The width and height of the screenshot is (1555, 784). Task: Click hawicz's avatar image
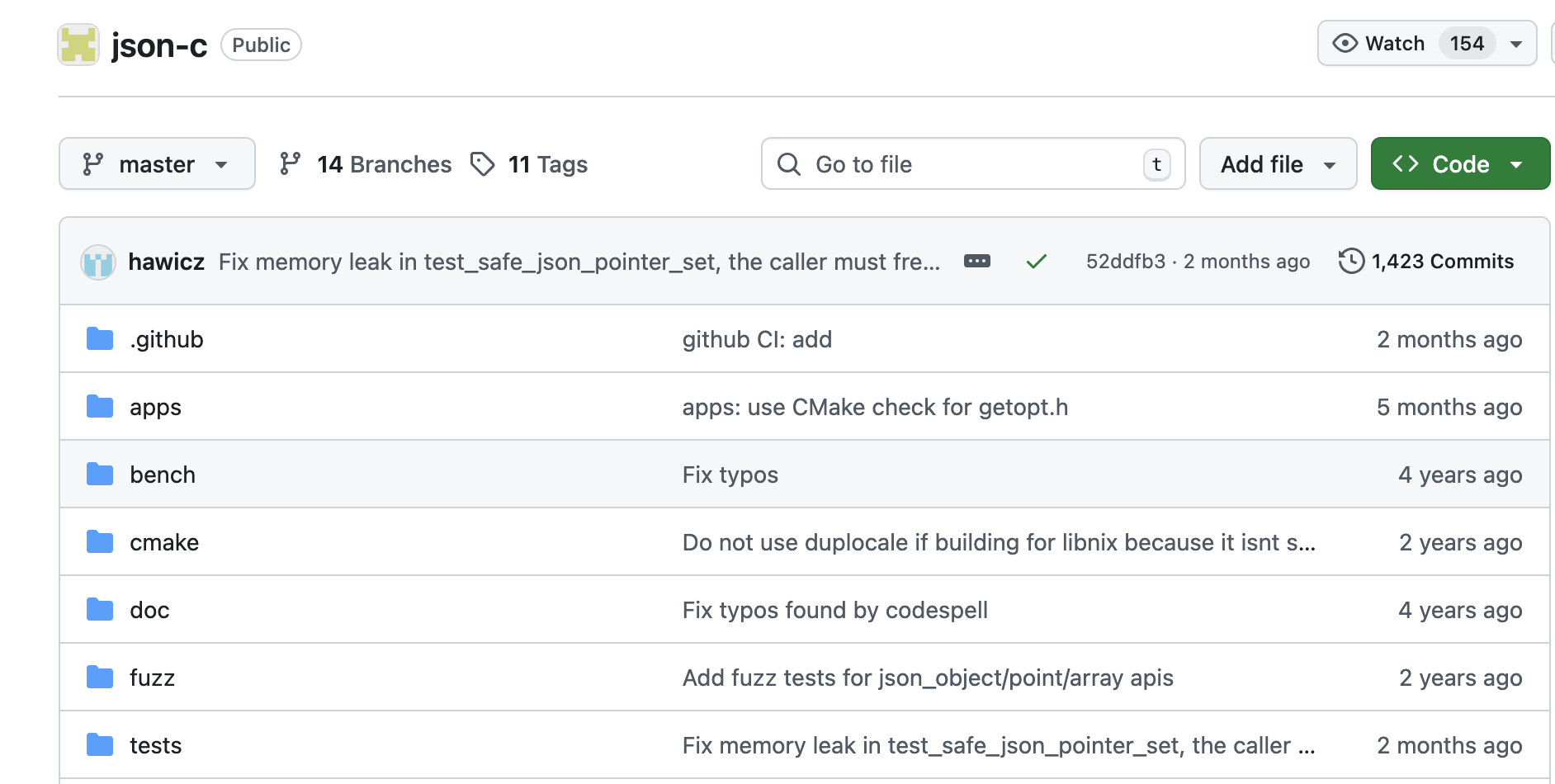(98, 262)
